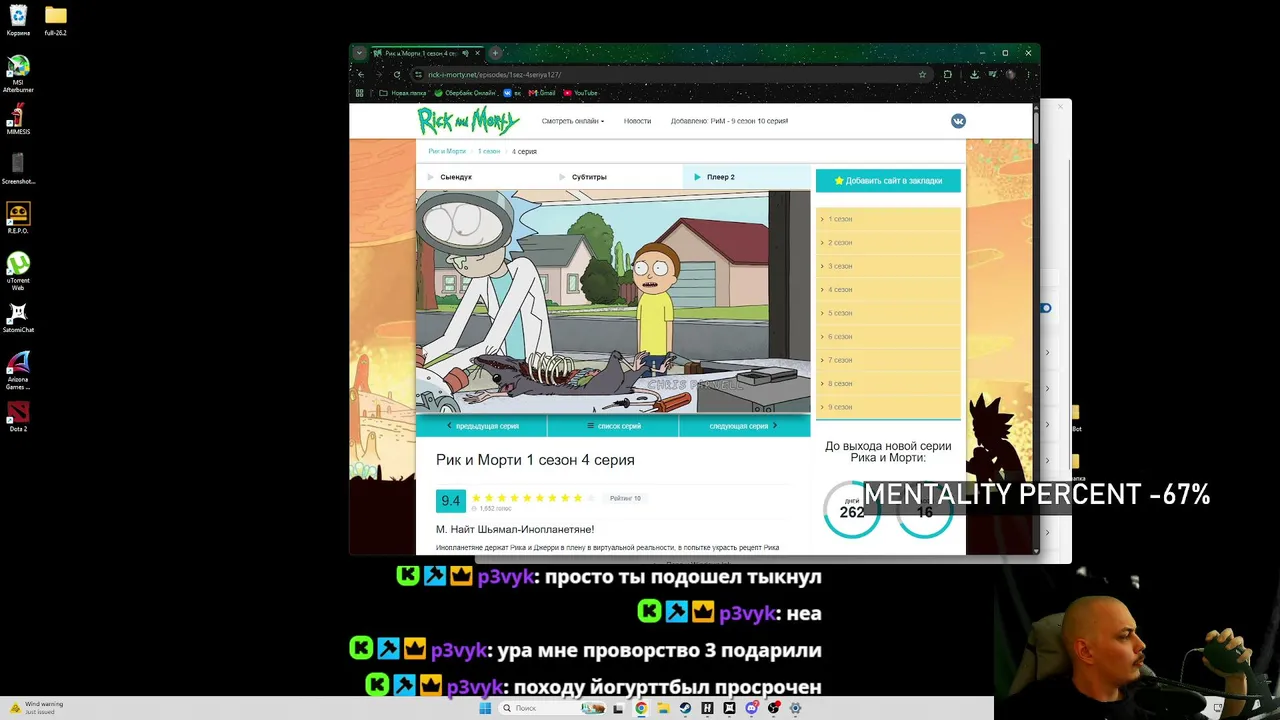Image resolution: width=1280 pixels, height=720 pixels.
Task: Open Chrome downloads
Action: (x=974, y=74)
